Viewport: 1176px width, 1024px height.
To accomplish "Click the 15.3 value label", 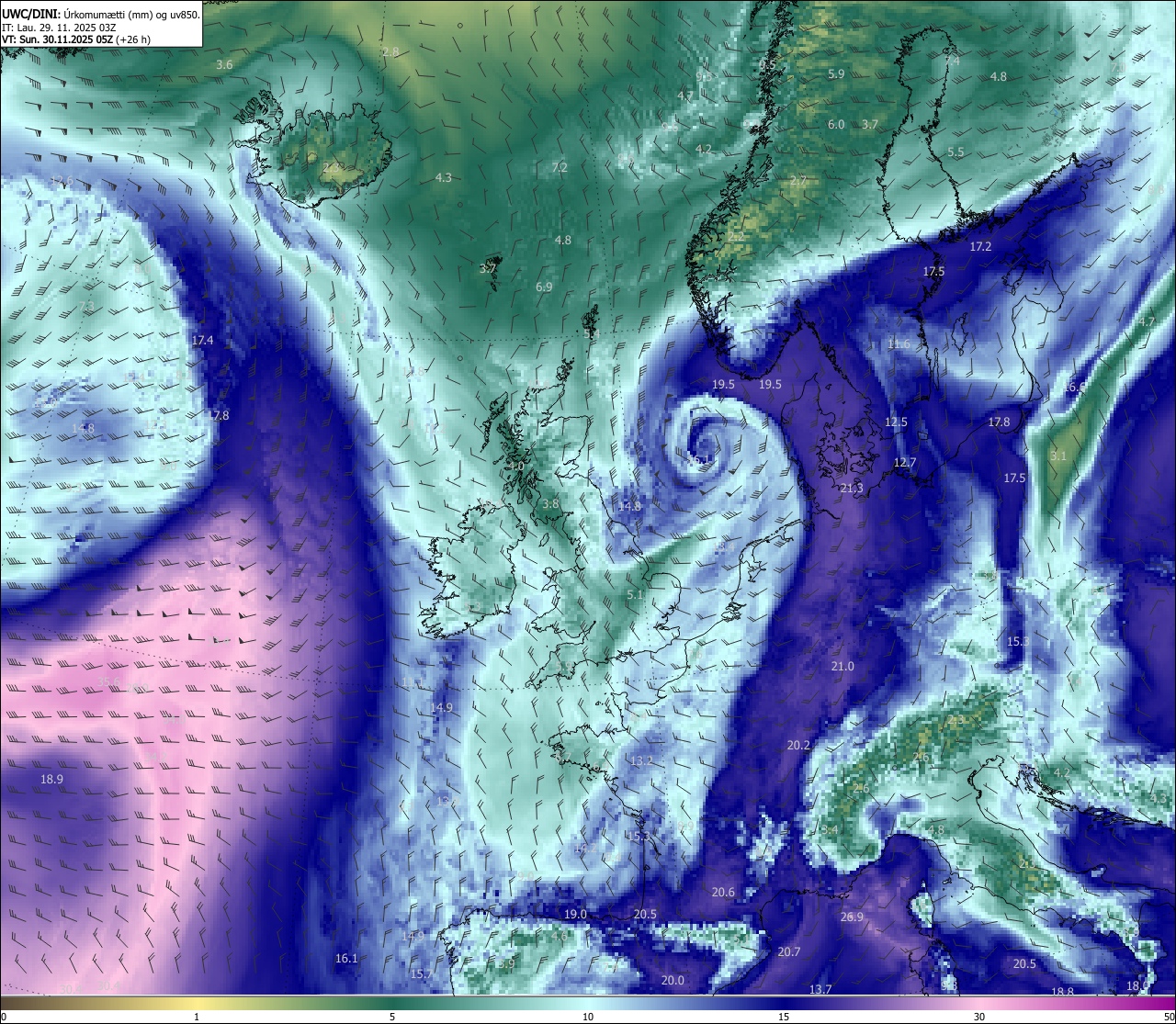I will pos(1017,641).
